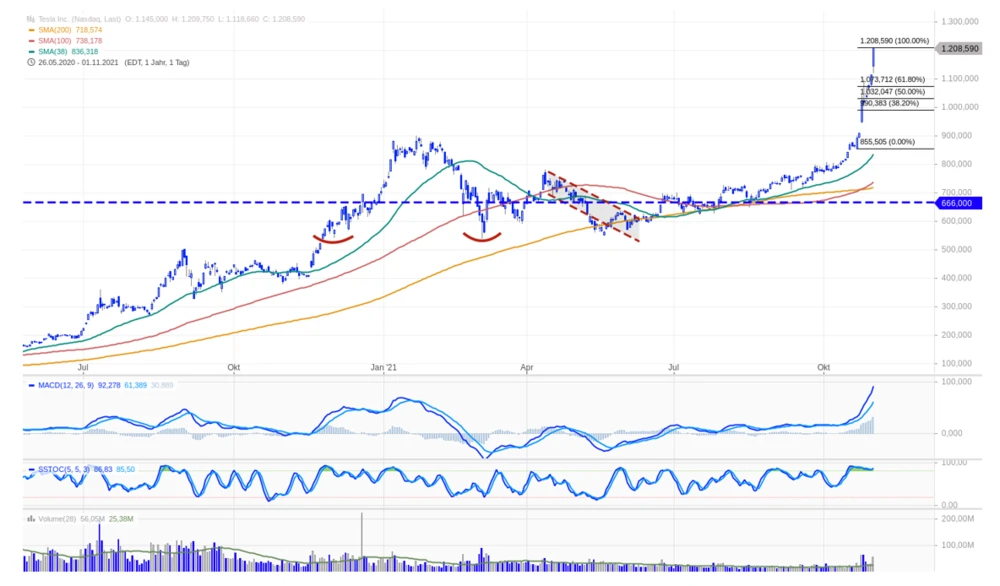Select the SMA(200) indicator label
1000x586 pixels.
click(54, 30)
